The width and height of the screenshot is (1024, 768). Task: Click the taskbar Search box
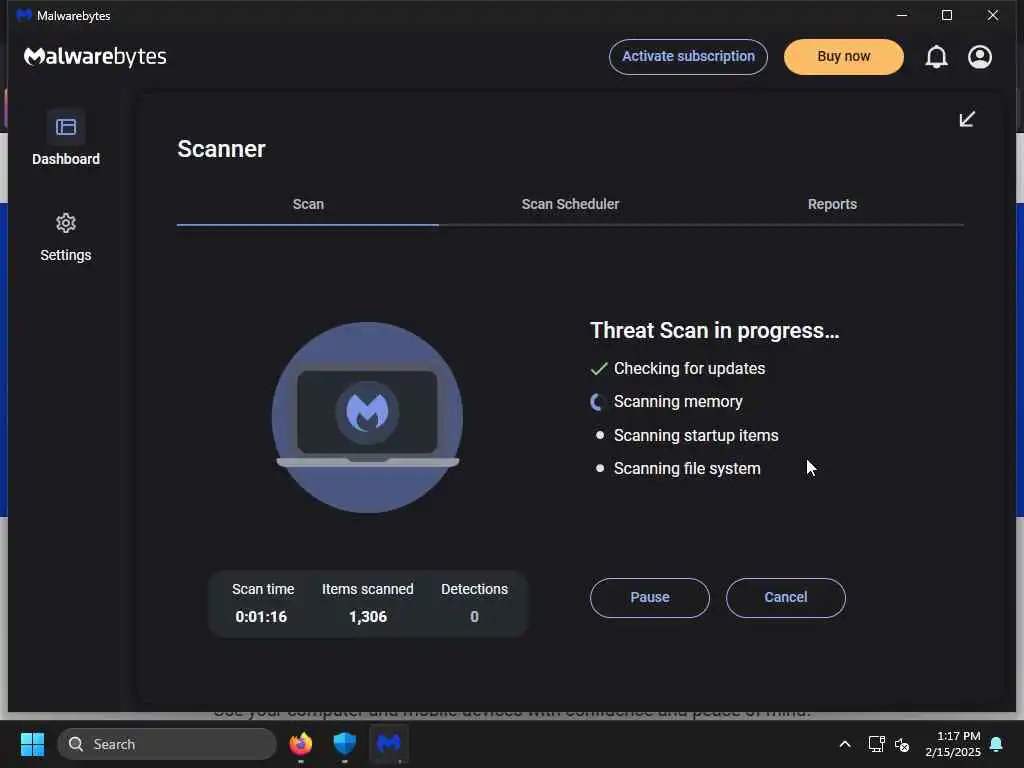click(x=167, y=744)
